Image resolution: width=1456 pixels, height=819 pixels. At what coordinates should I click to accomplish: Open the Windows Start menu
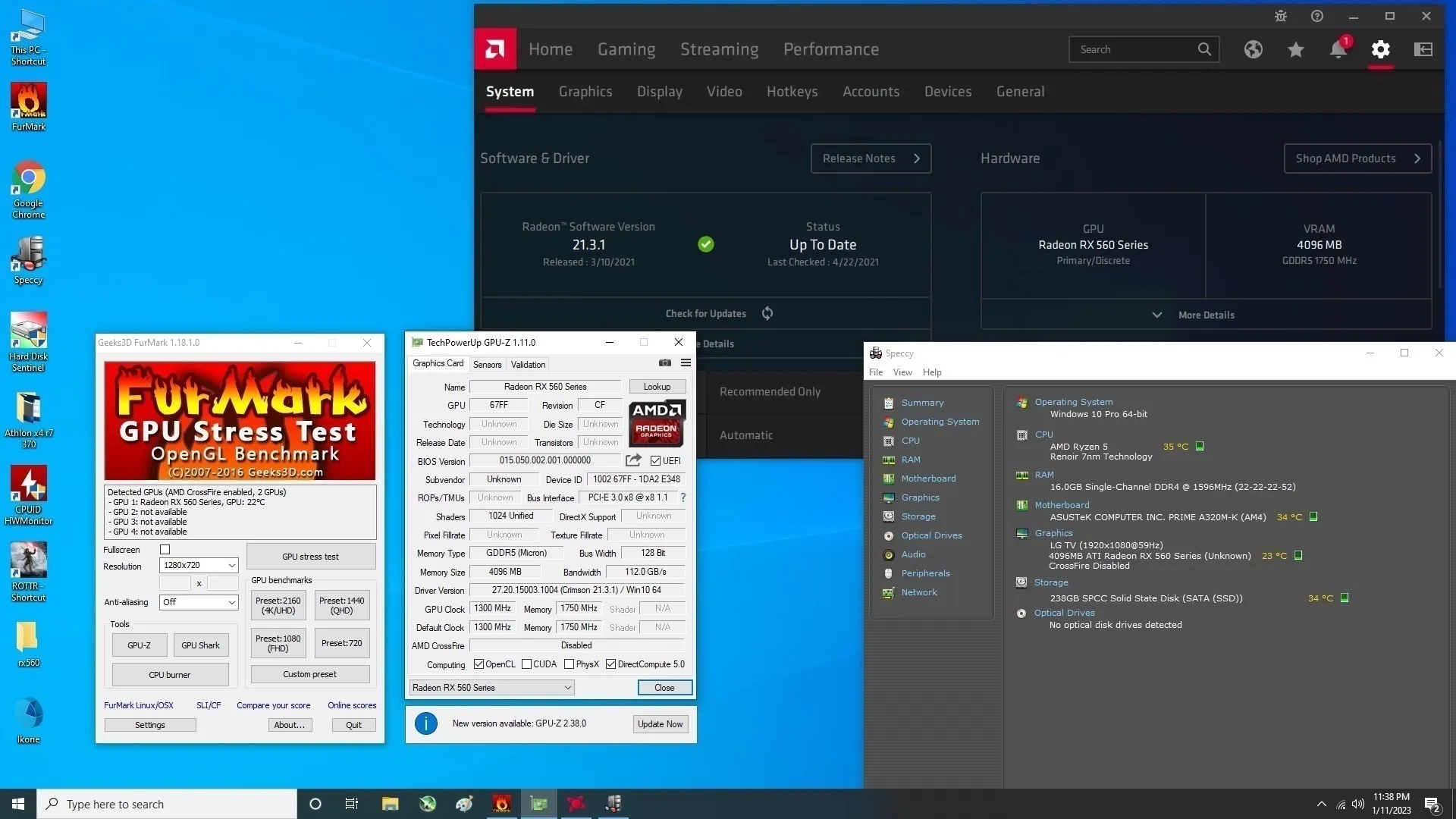pos(18,804)
